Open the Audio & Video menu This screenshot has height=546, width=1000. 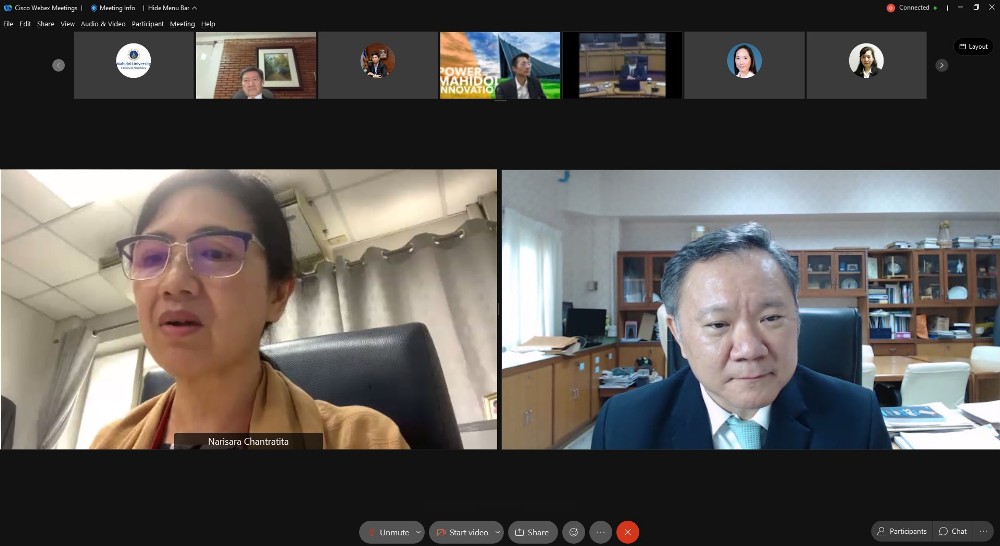103,24
